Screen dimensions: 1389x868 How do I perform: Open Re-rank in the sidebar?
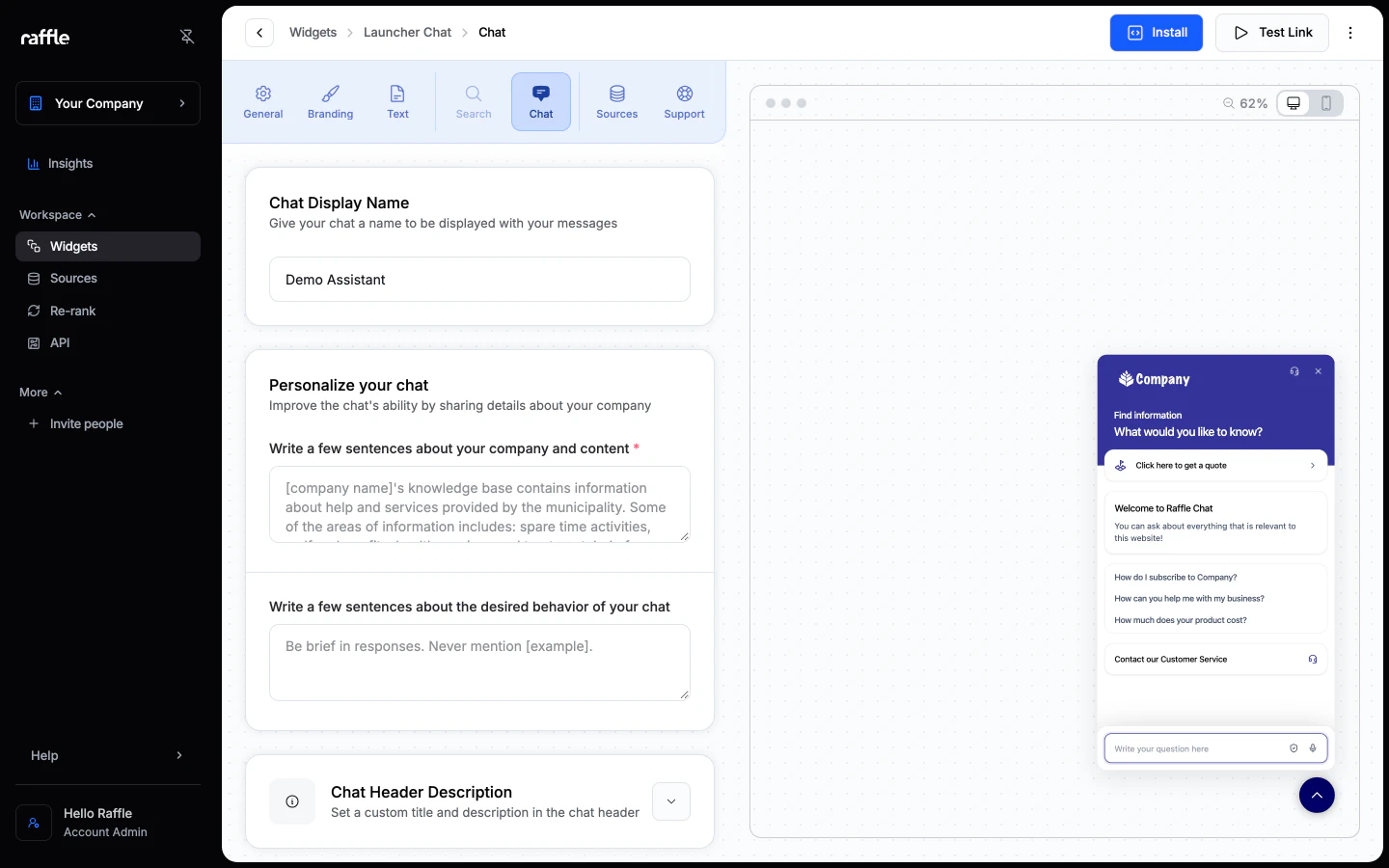point(108,311)
